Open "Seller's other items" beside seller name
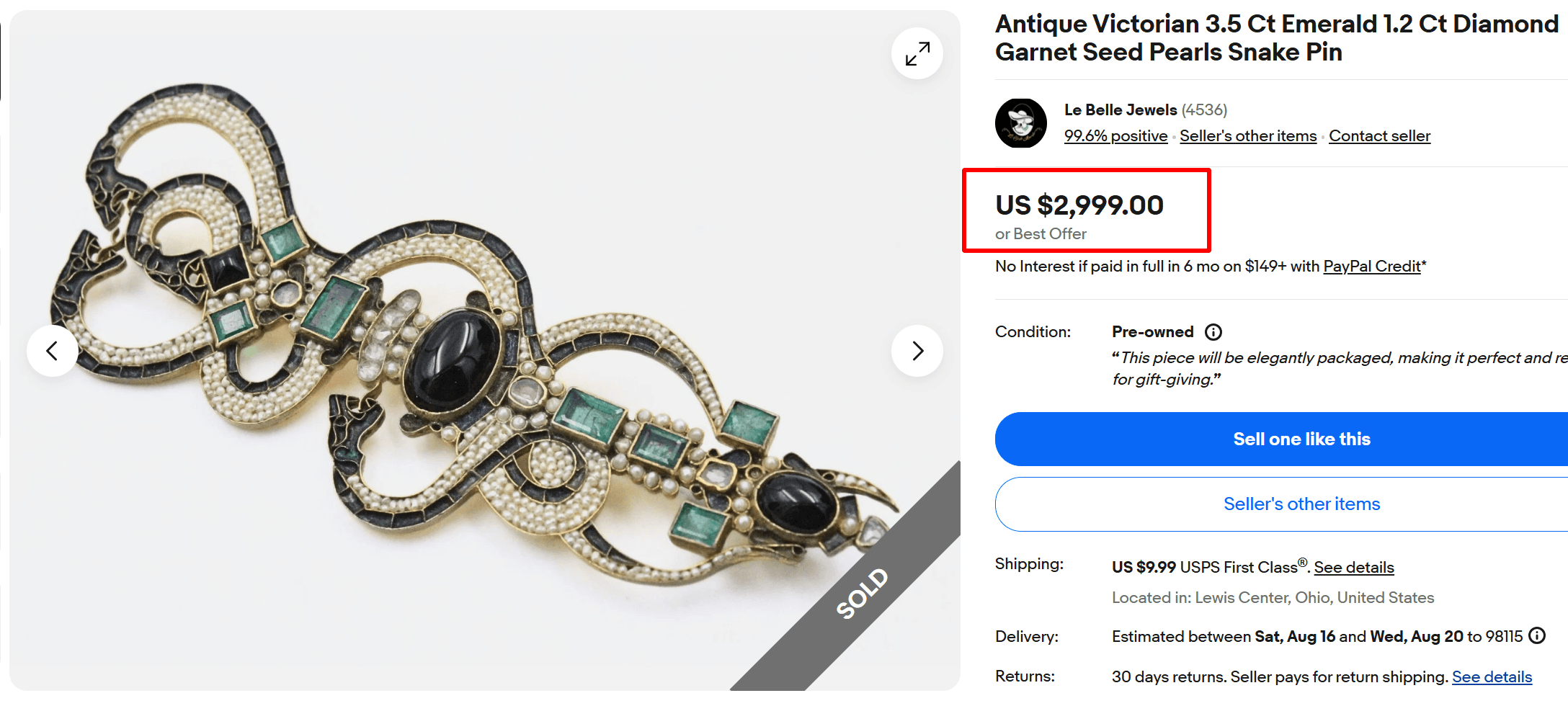Image resolution: width=1568 pixels, height=706 pixels. point(1247,135)
